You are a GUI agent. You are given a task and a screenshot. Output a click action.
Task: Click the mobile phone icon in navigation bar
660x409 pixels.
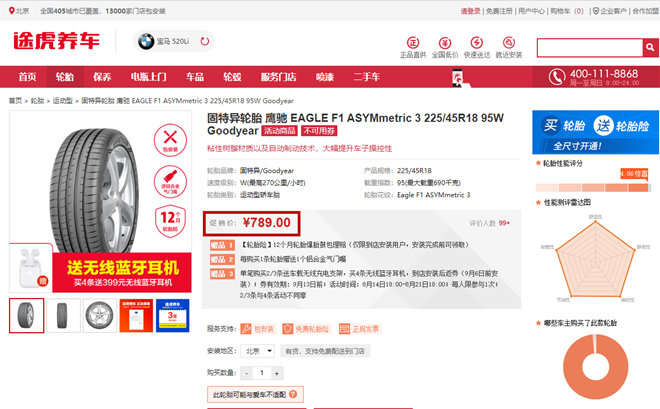(458, 78)
